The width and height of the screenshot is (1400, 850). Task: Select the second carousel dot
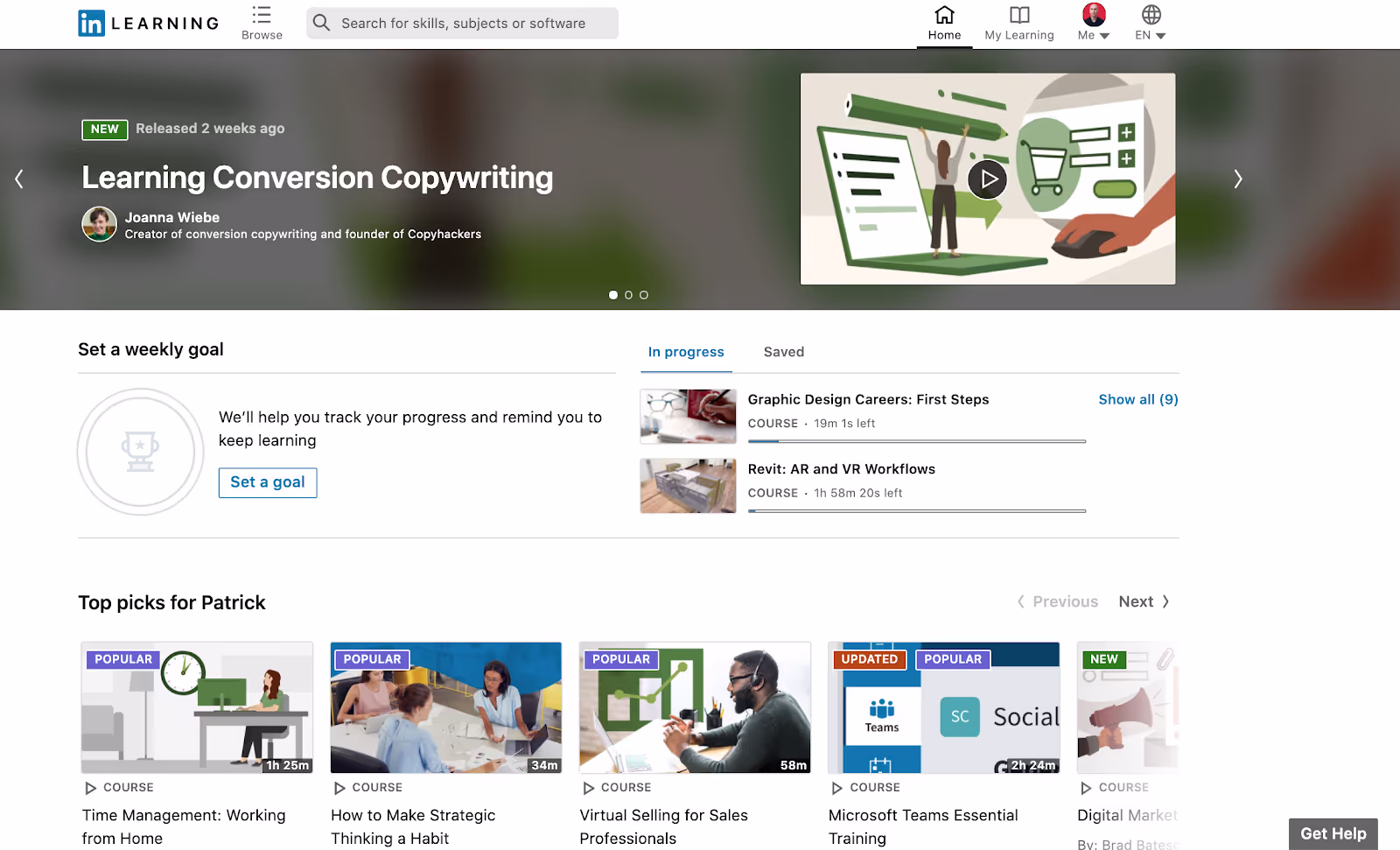click(628, 295)
